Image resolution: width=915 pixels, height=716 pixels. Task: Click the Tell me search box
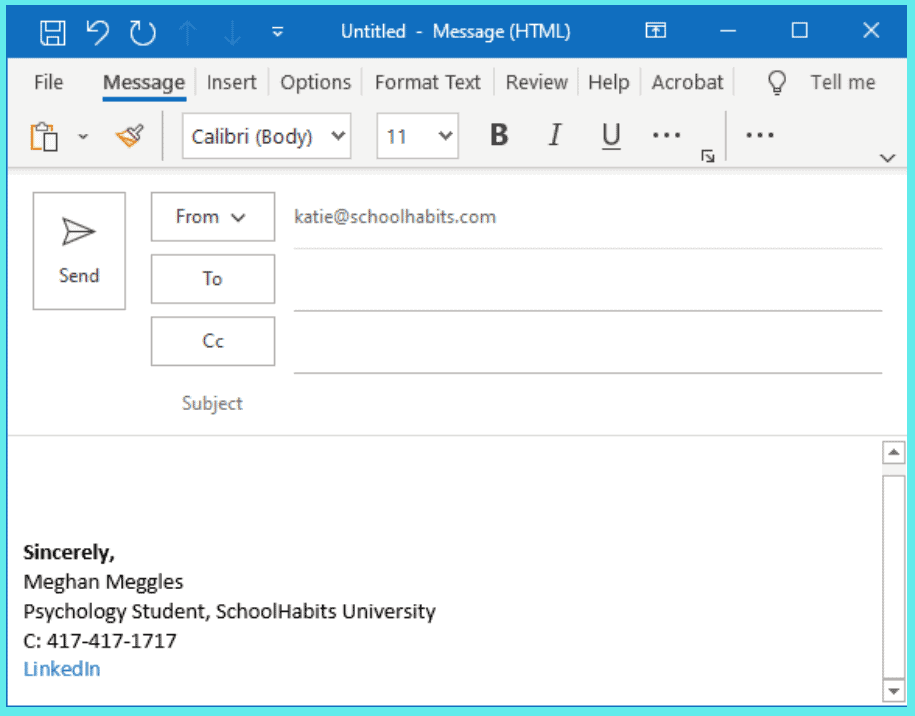pos(843,82)
